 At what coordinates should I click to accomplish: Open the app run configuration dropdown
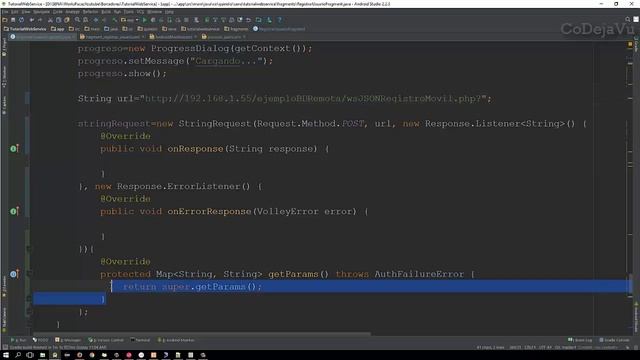pyautogui.click(x=130, y=20)
